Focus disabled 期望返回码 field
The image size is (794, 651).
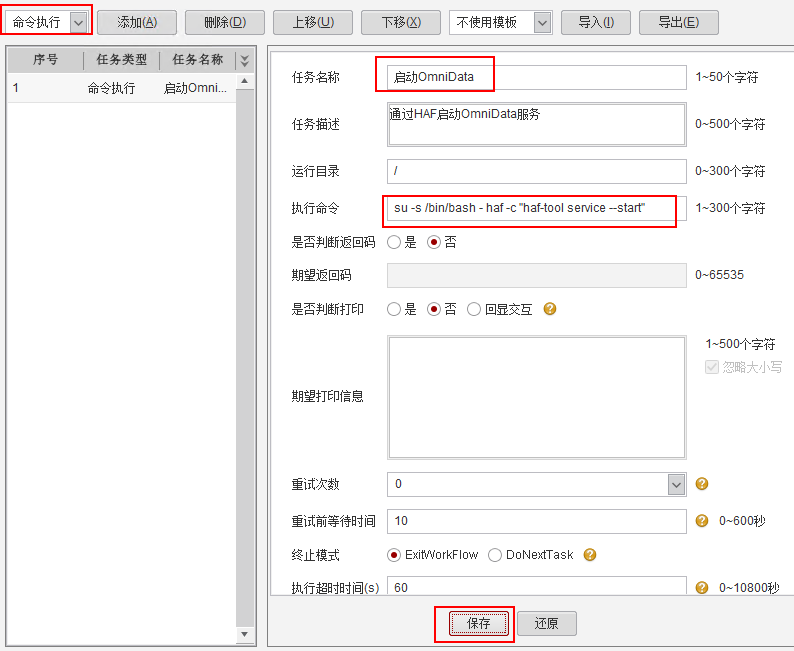click(537, 275)
